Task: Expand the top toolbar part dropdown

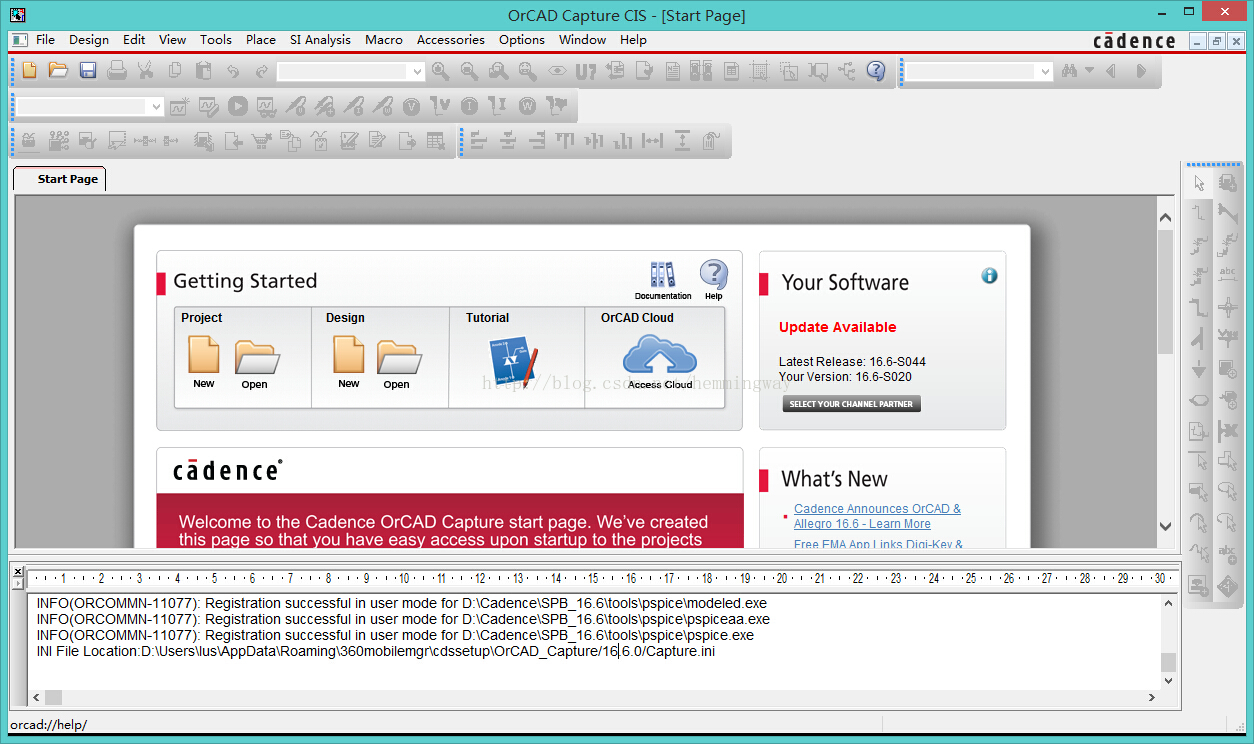Action: [417, 72]
